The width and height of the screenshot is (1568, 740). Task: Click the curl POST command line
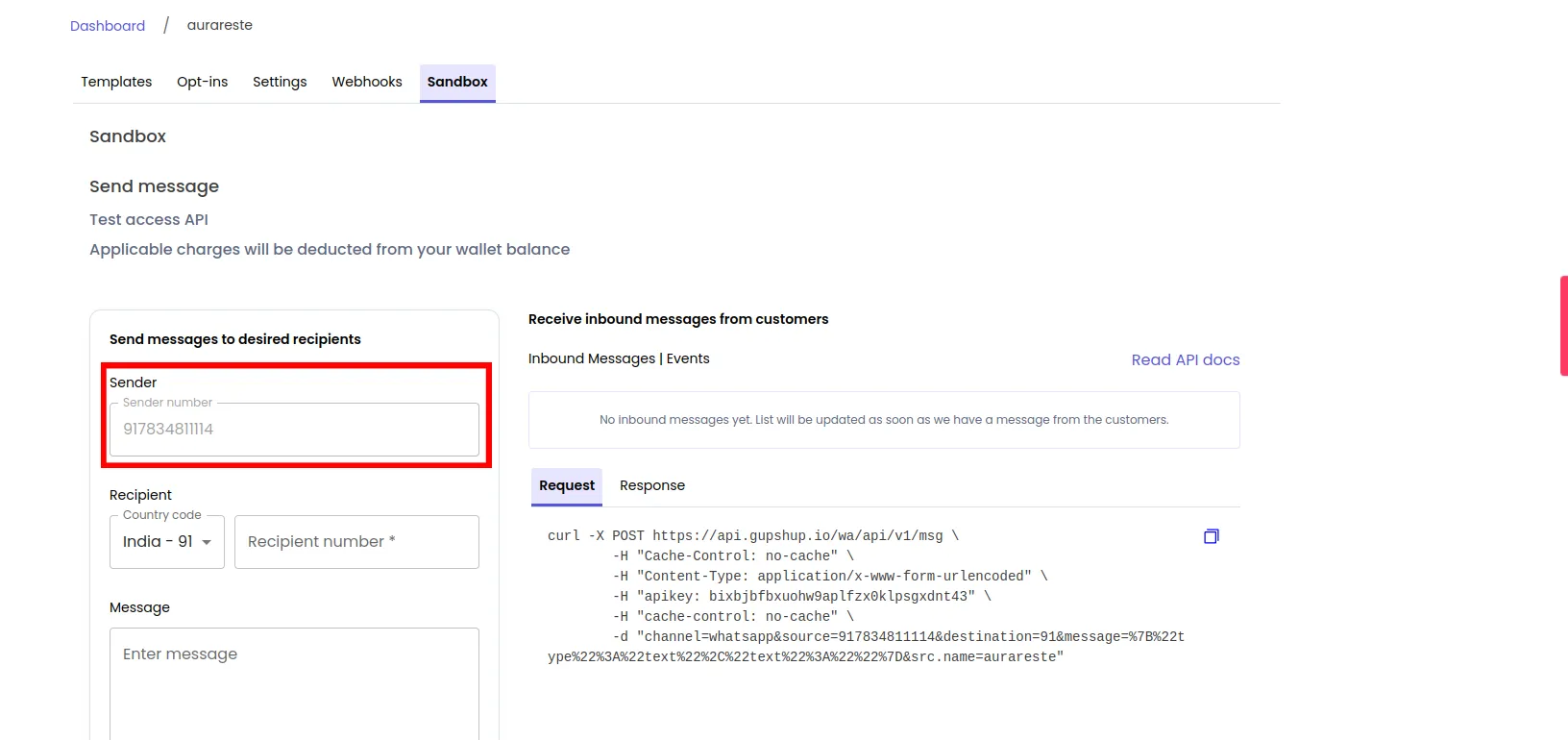pyautogui.click(x=753, y=535)
